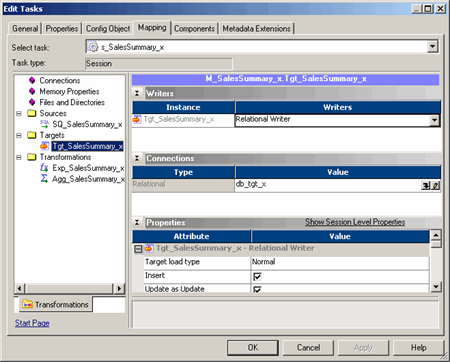The image size is (450, 362).
Task: Click the Help button
Action: pos(418,348)
